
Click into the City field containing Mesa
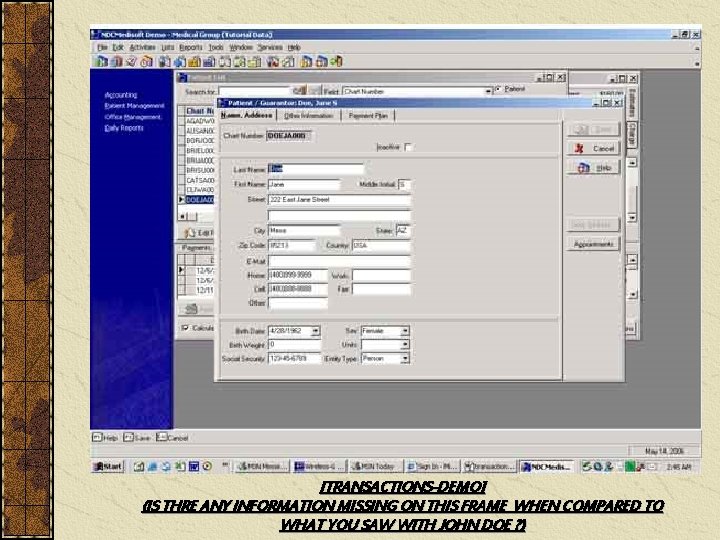tap(304, 231)
